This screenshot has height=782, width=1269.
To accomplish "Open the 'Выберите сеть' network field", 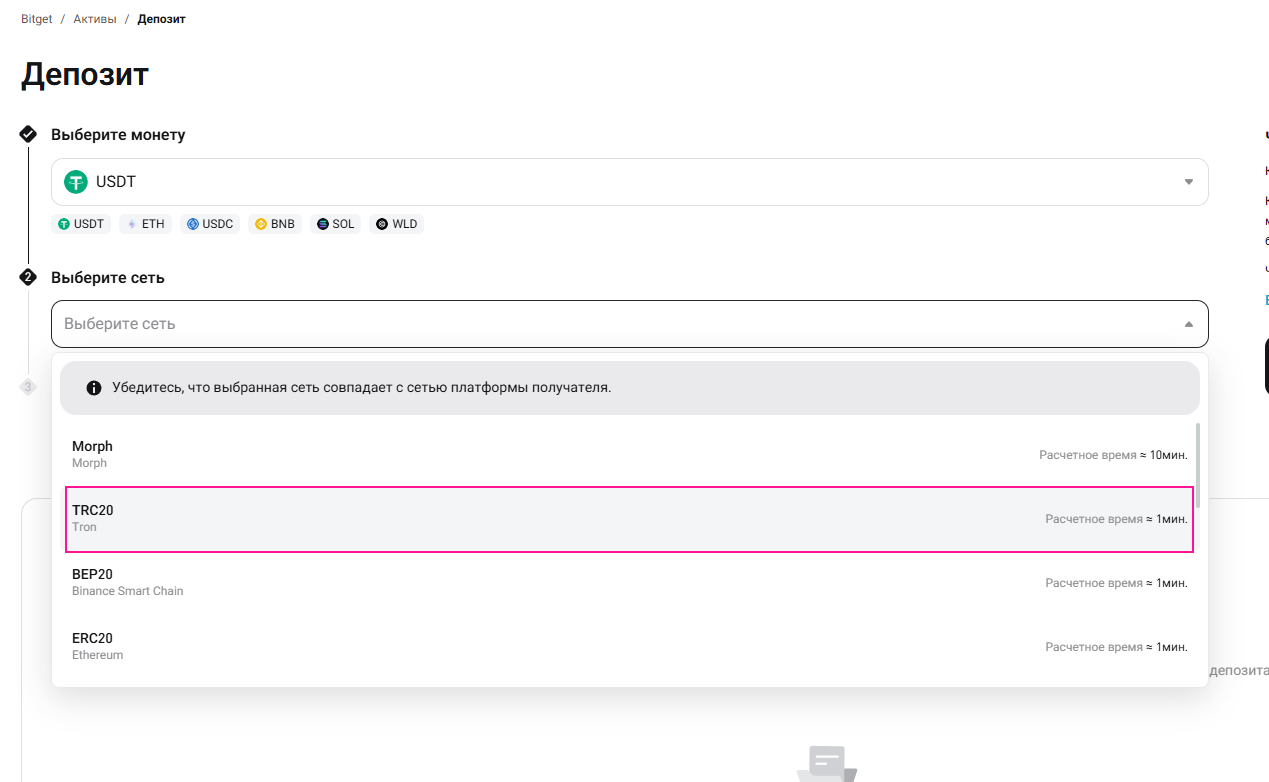I will pyautogui.click(x=600, y=324).
